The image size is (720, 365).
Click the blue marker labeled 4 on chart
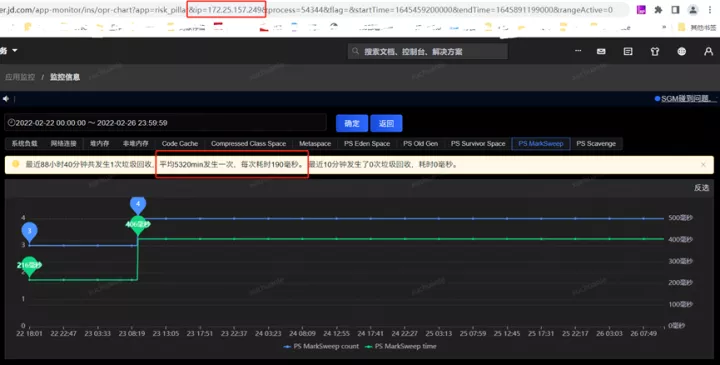pos(138,205)
